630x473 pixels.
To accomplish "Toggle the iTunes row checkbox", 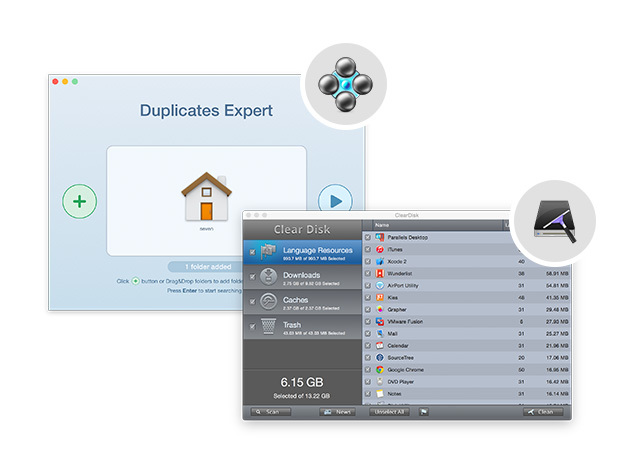I will [368, 250].
